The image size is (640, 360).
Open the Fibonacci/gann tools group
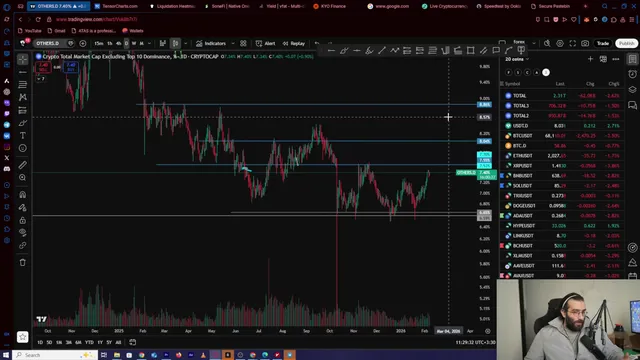tap(23, 84)
